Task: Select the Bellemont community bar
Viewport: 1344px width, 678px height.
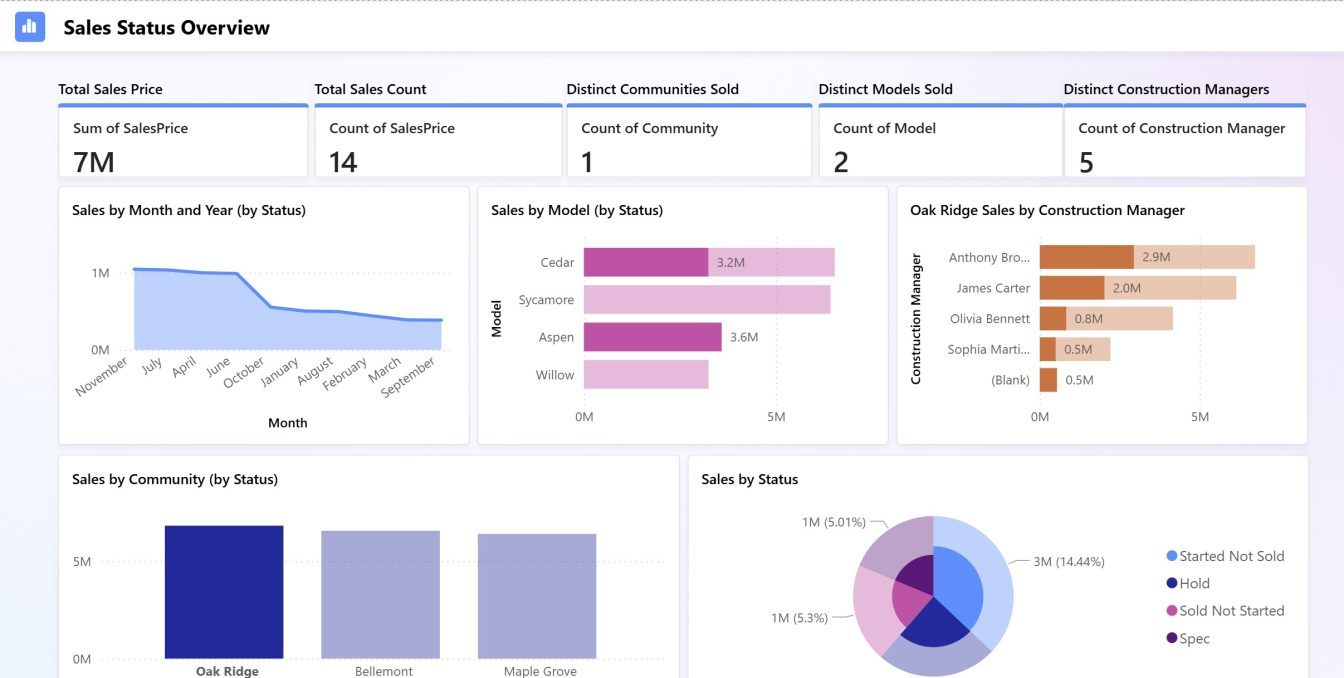Action: [x=380, y=594]
